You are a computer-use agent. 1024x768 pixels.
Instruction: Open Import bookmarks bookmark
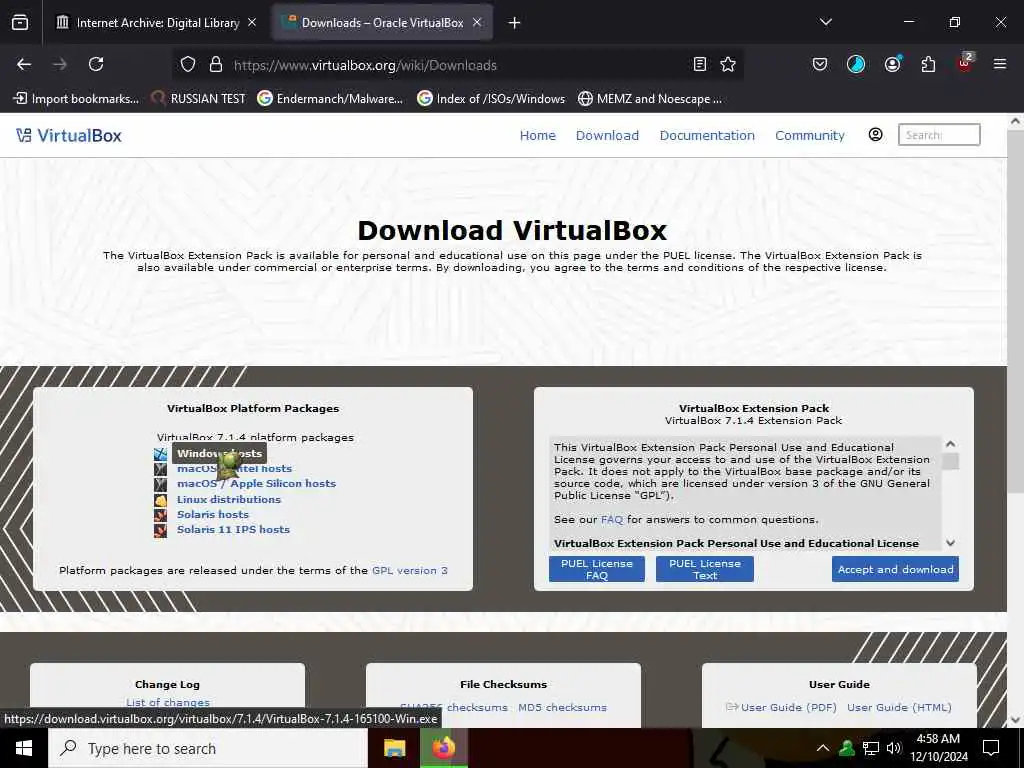[76, 99]
